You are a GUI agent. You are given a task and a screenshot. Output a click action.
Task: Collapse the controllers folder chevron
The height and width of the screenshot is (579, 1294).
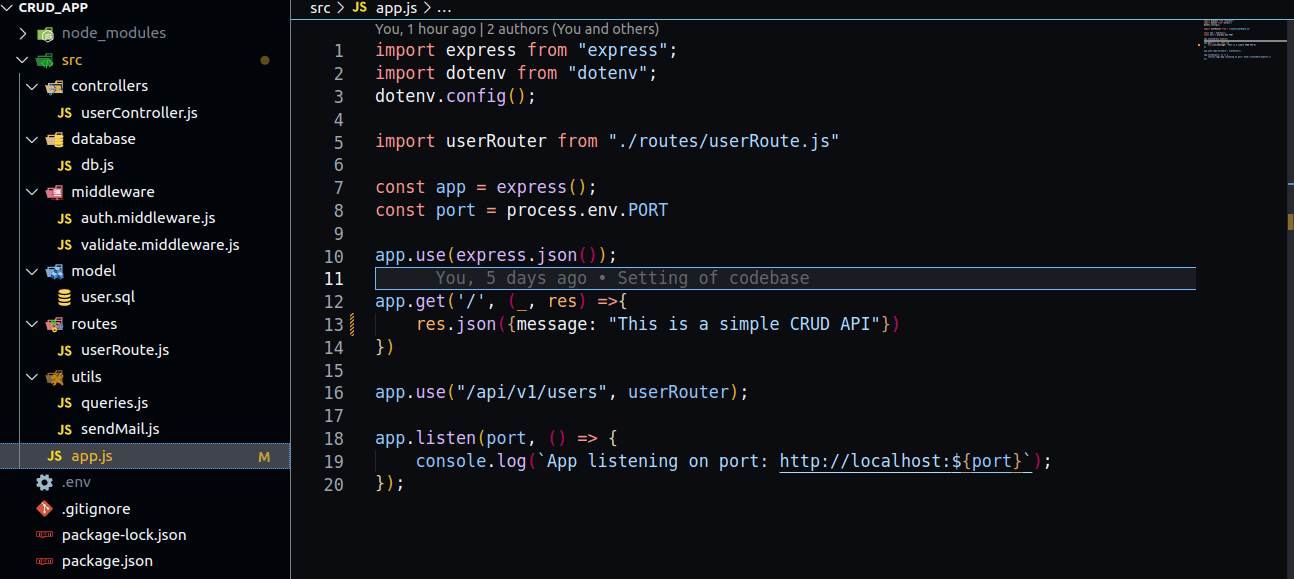pyautogui.click(x=33, y=86)
